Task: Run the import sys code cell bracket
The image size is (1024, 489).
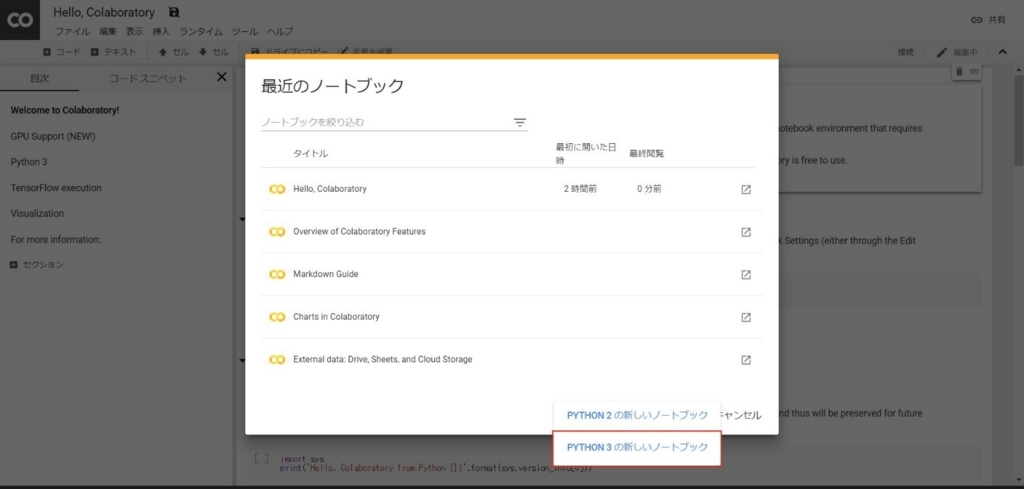Action: pos(261,459)
